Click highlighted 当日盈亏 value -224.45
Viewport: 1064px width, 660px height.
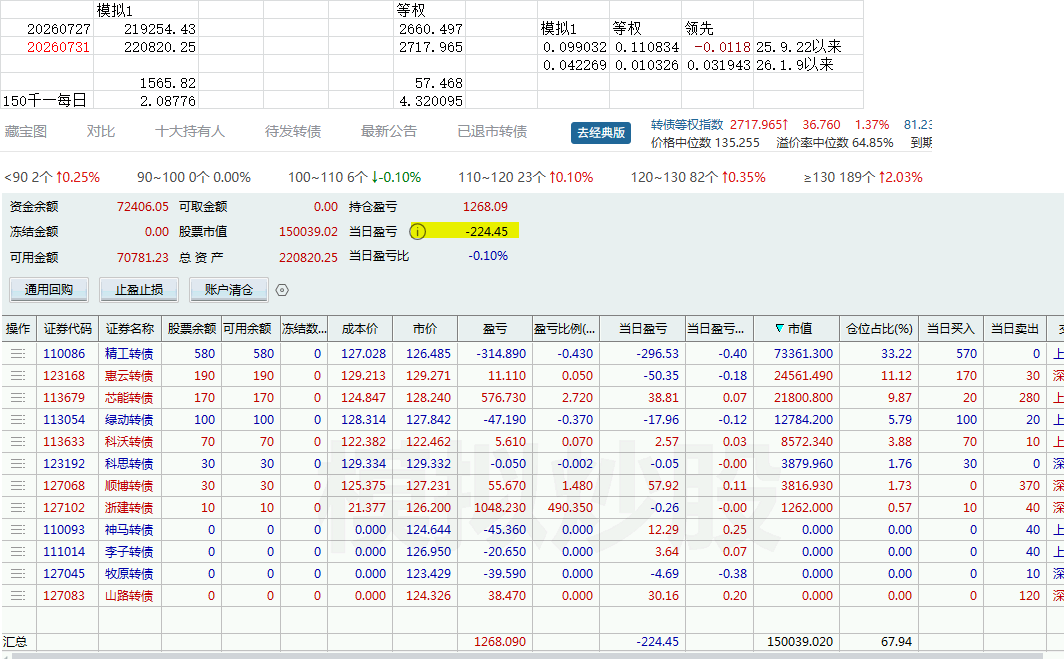pyautogui.click(x=487, y=231)
